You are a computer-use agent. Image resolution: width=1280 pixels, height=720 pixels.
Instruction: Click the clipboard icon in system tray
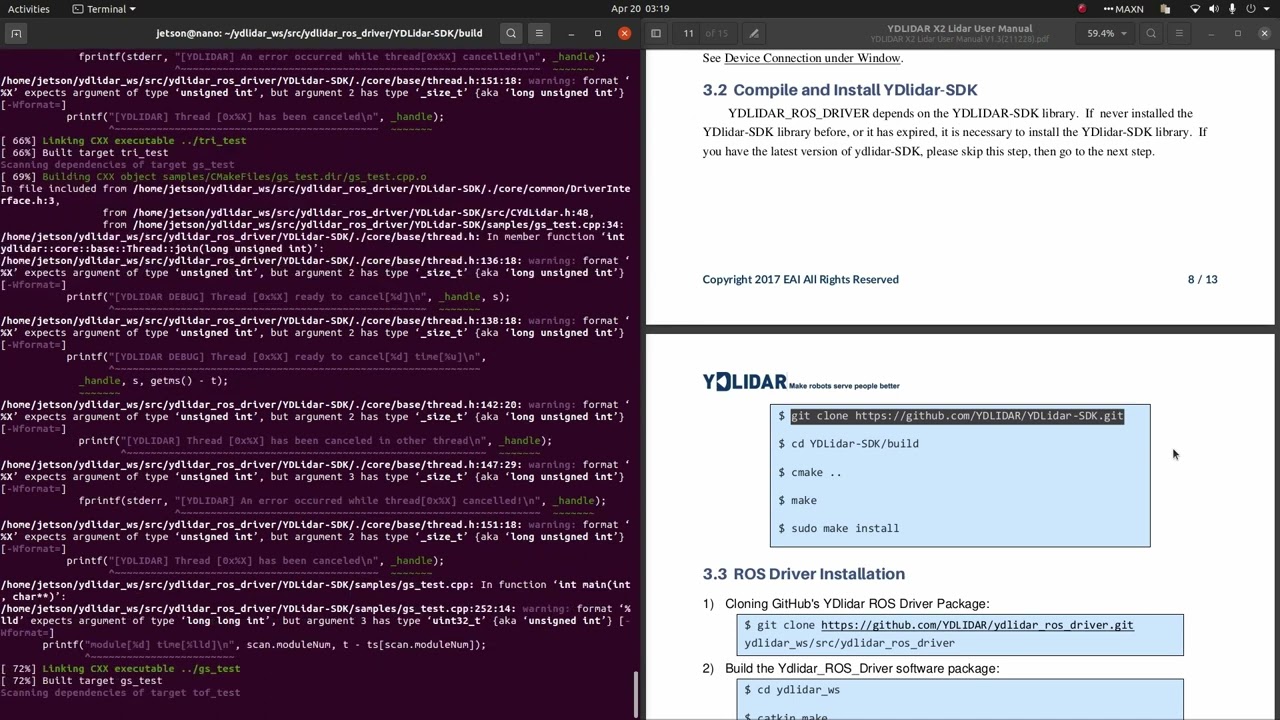pyautogui.click(x=1165, y=9)
